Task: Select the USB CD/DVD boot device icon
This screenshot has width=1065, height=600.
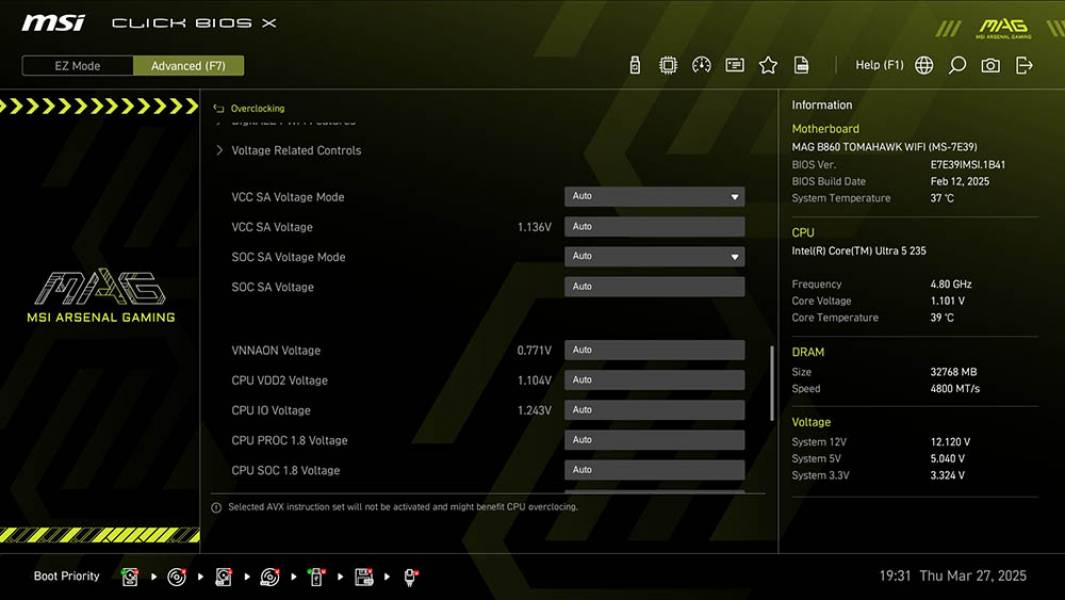Action: pyautogui.click(x=270, y=577)
